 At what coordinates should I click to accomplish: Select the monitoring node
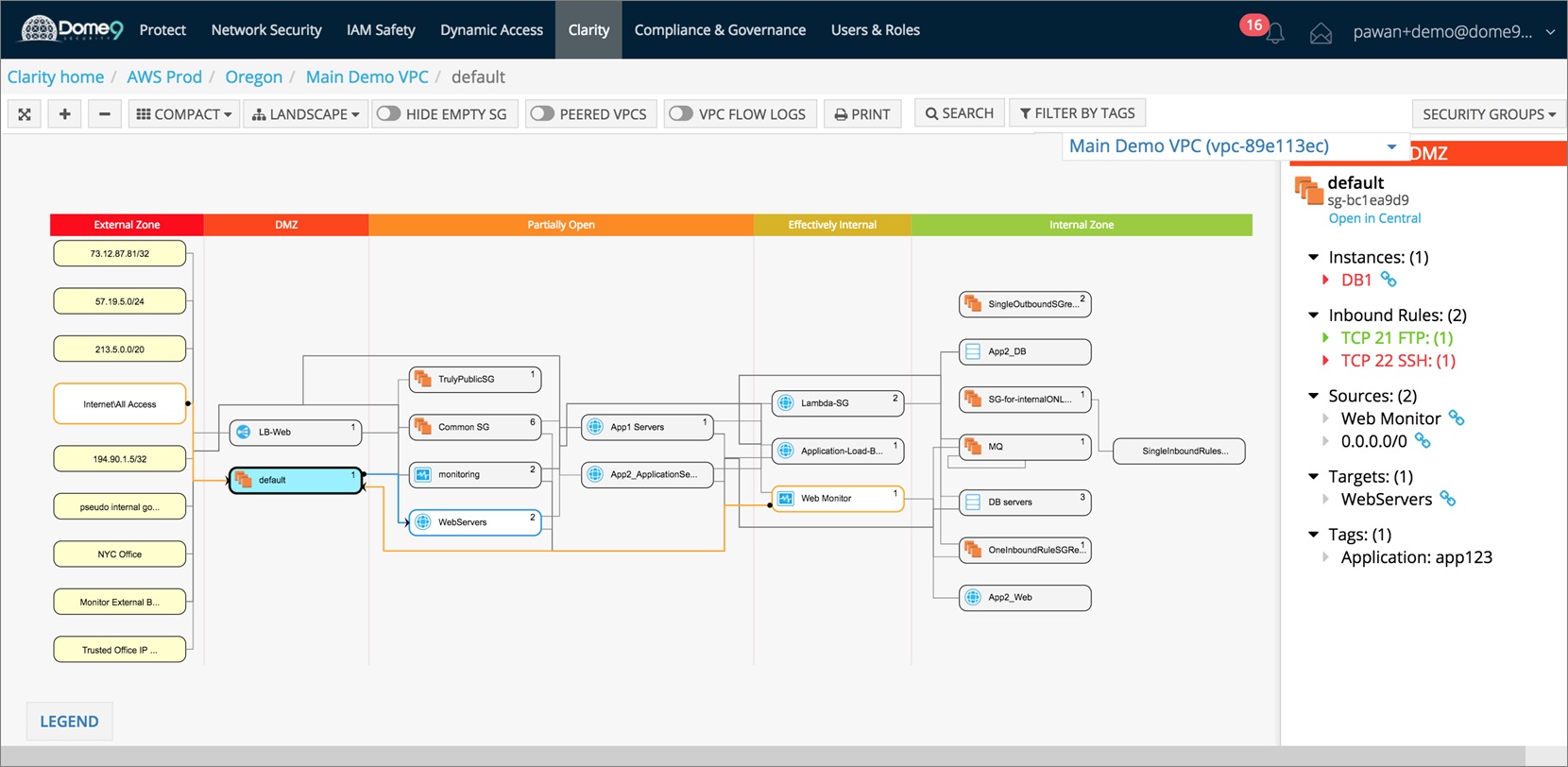(475, 474)
